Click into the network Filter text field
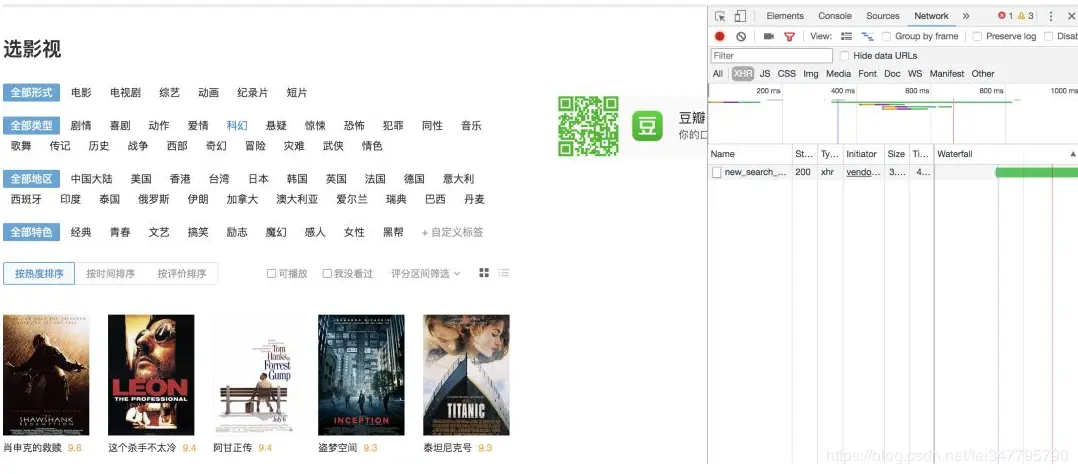Viewport: 1078px width, 474px height. click(772, 56)
